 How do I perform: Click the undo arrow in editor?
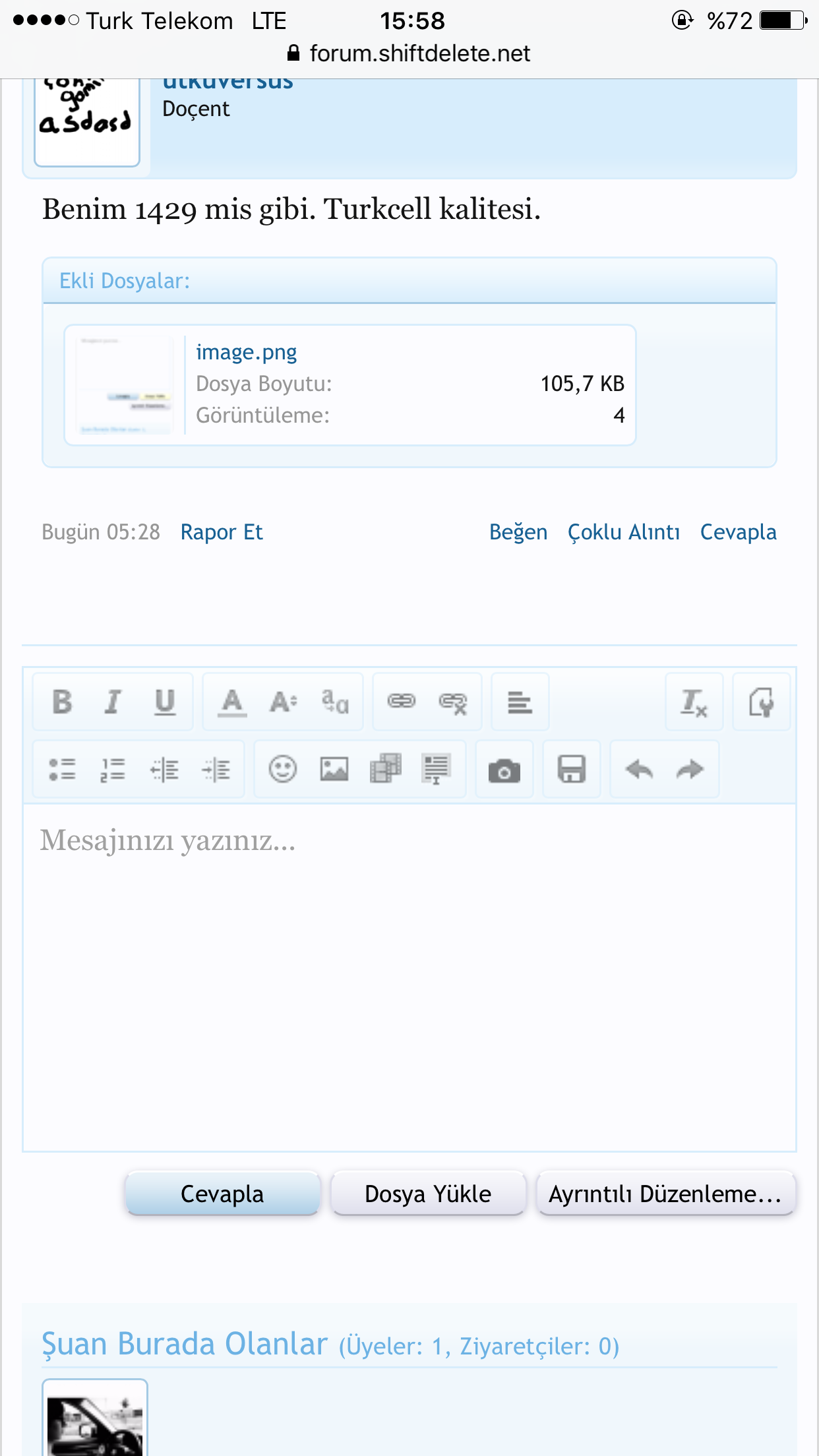639,770
